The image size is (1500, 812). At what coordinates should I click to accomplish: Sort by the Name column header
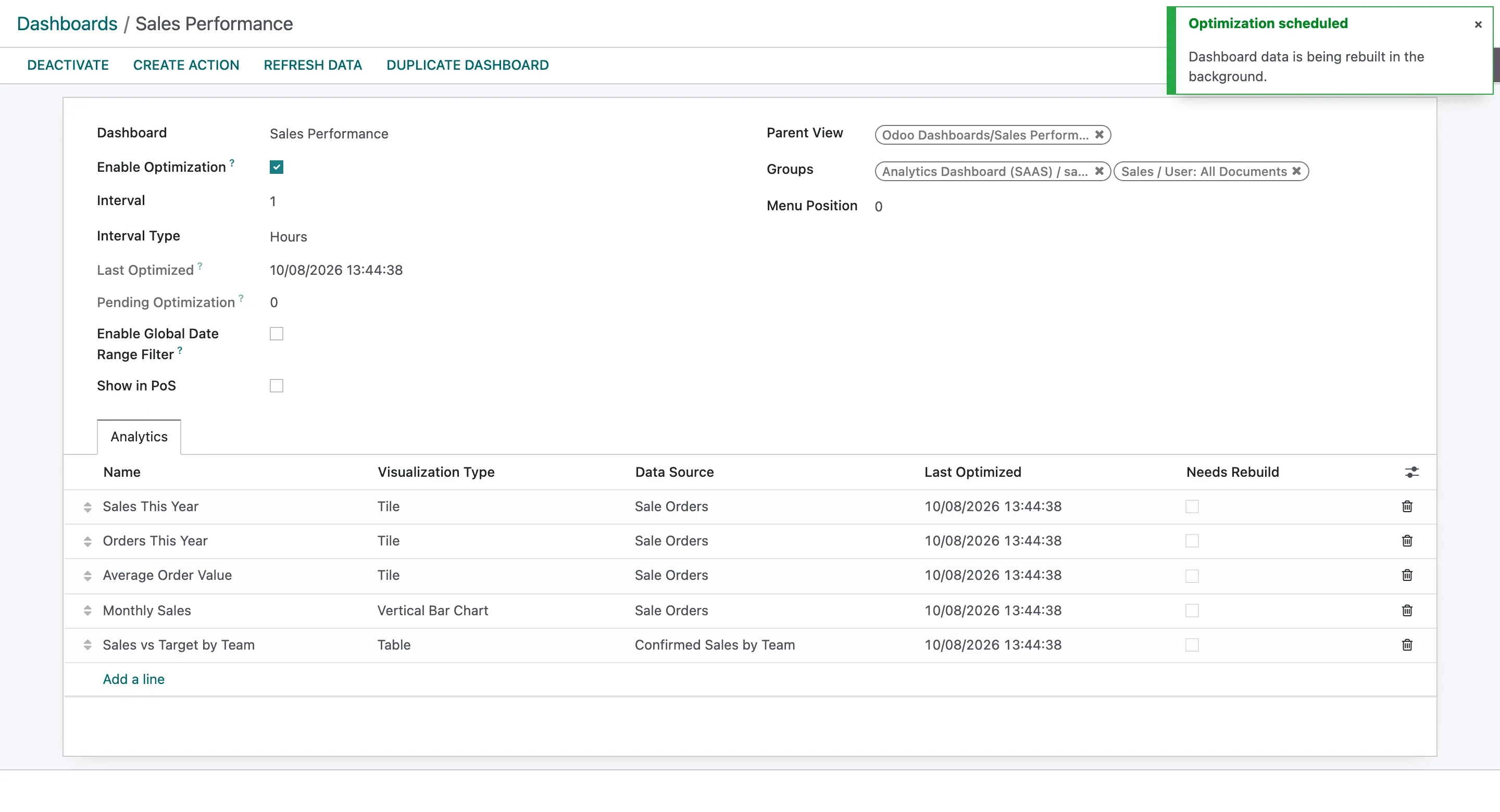click(122, 472)
